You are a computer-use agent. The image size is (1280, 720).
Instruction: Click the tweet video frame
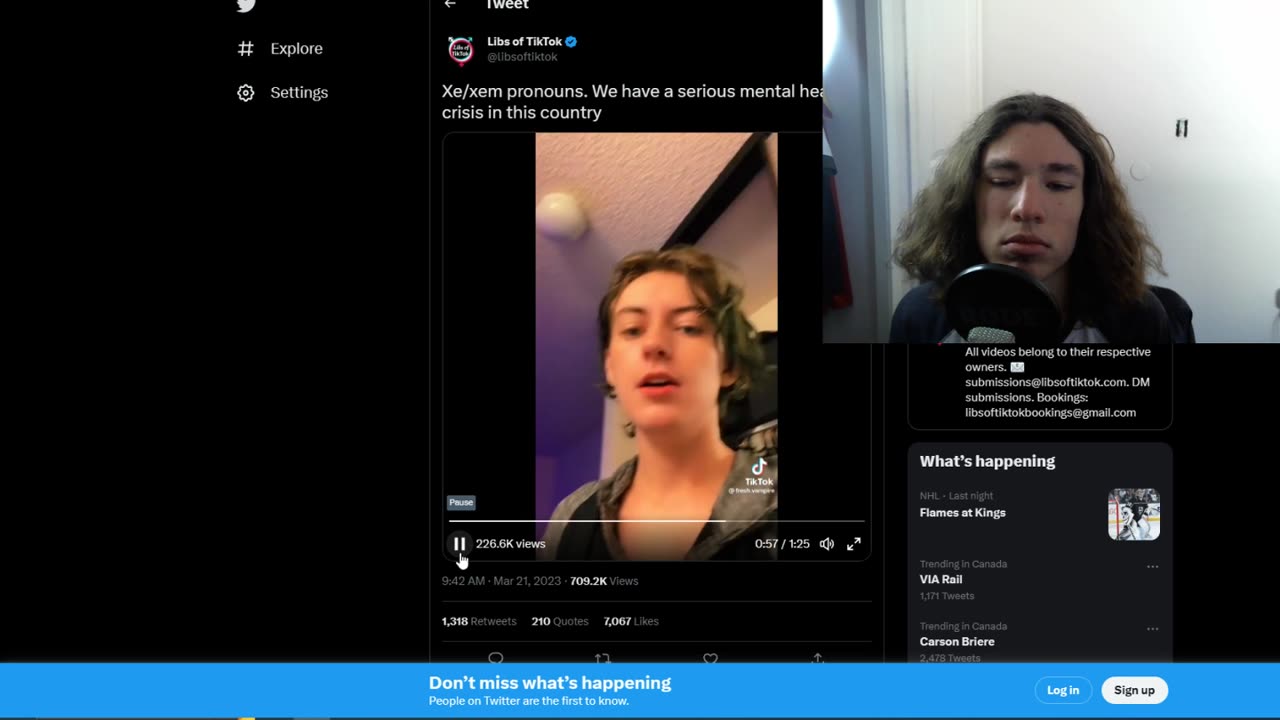(656, 346)
